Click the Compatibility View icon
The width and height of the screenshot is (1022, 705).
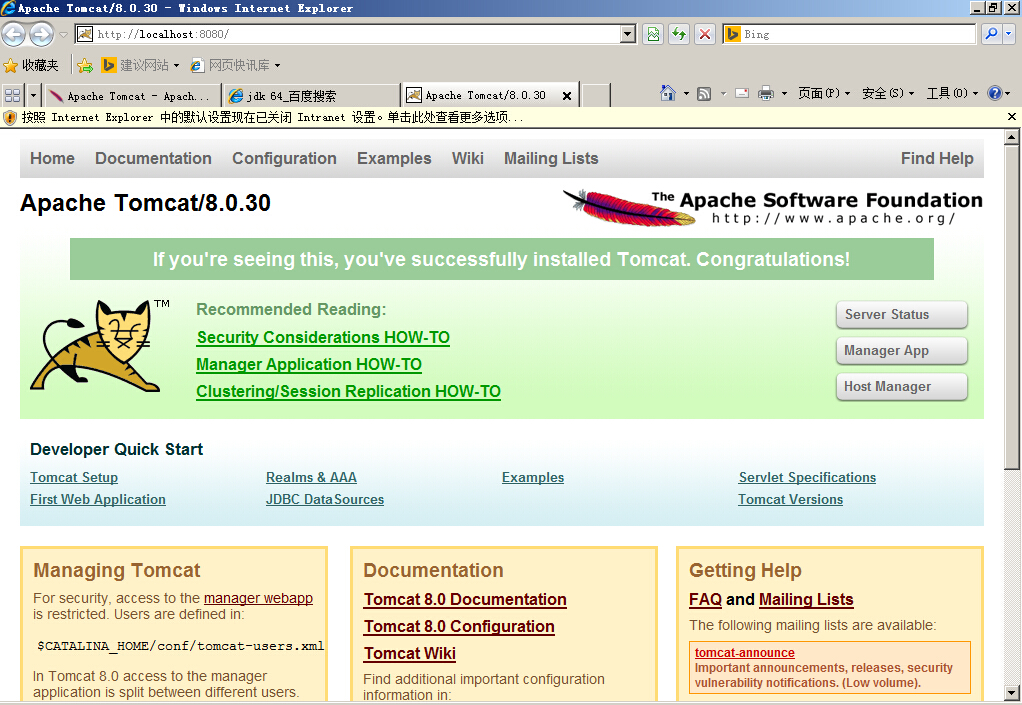(x=653, y=34)
